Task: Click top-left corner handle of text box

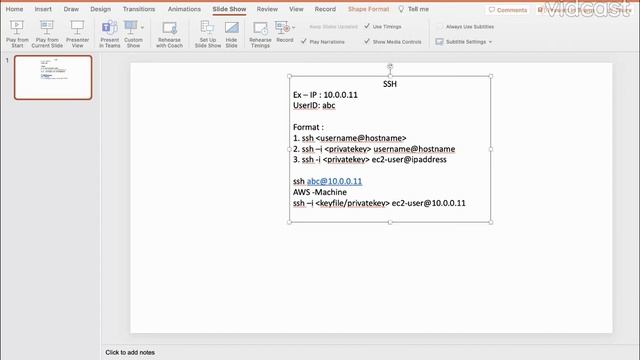Action: pyautogui.click(x=289, y=76)
